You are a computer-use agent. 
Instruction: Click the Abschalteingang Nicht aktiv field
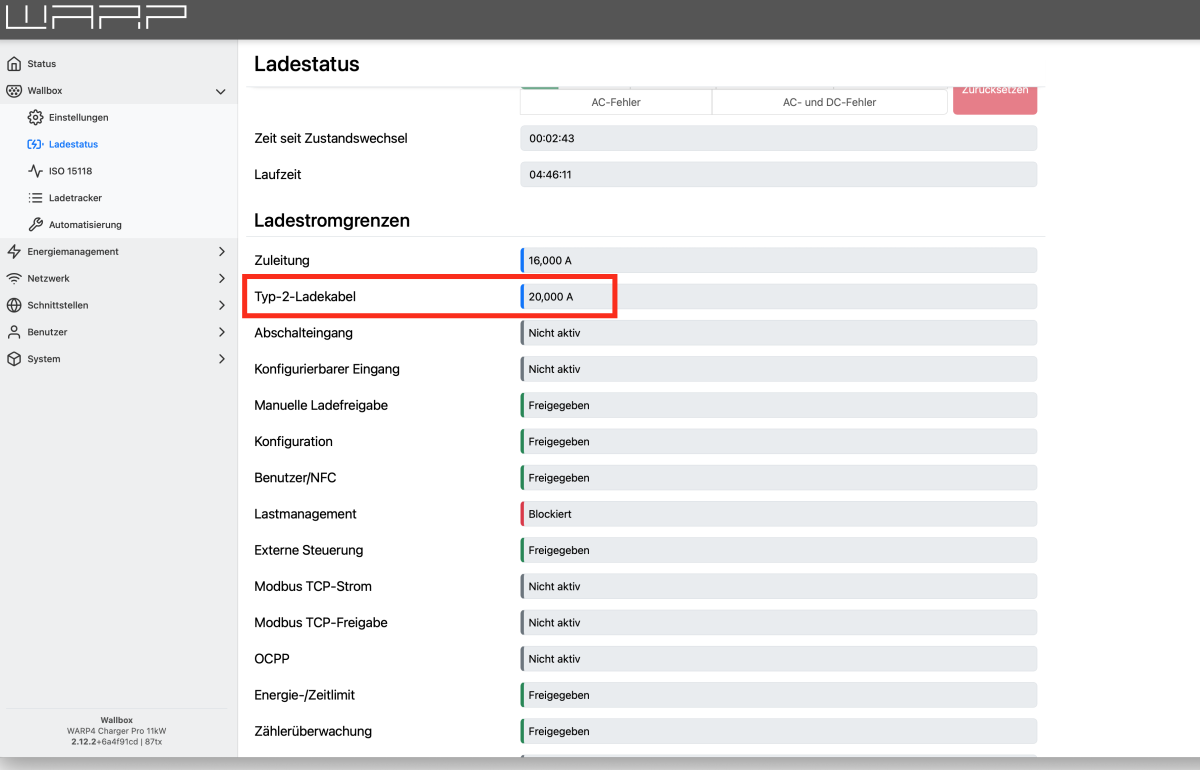click(778, 333)
